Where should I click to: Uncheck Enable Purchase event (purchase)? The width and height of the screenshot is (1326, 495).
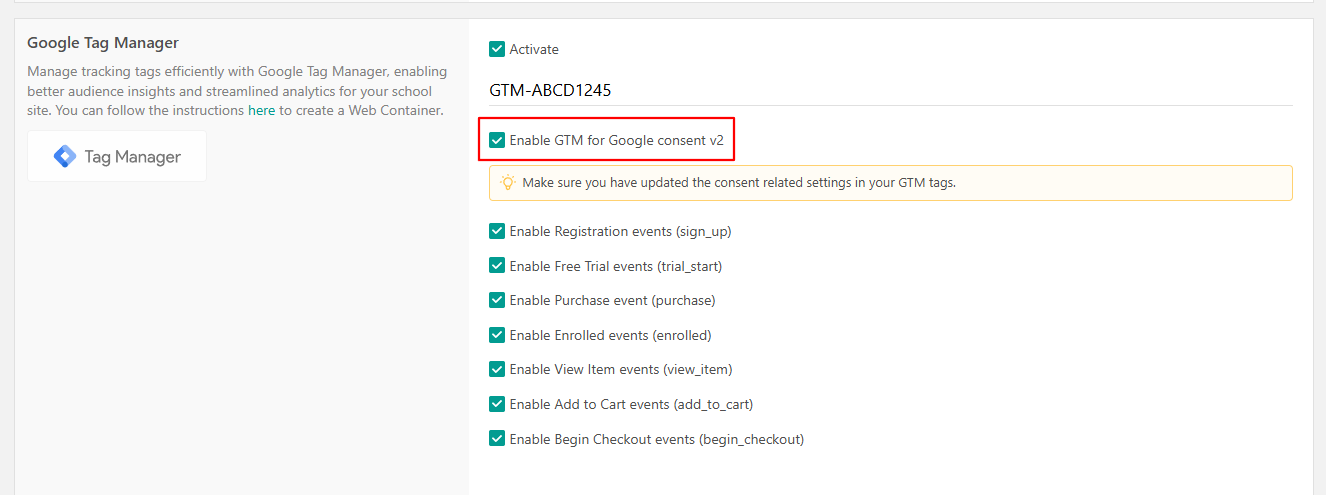tap(497, 300)
